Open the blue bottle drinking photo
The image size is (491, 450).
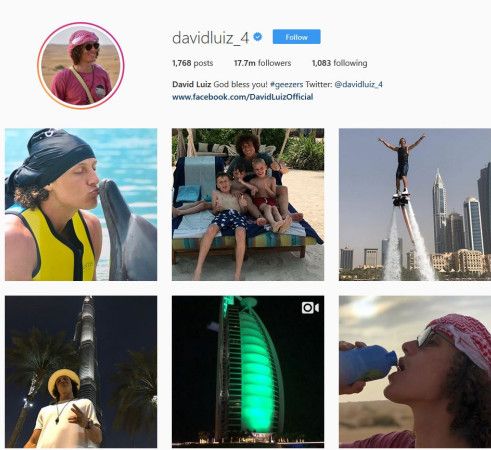click(415, 372)
